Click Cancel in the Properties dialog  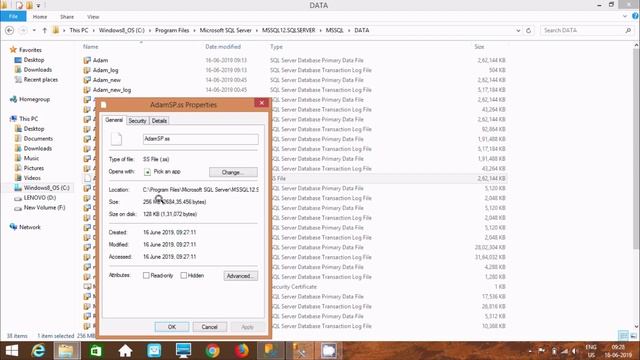coord(209,327)
